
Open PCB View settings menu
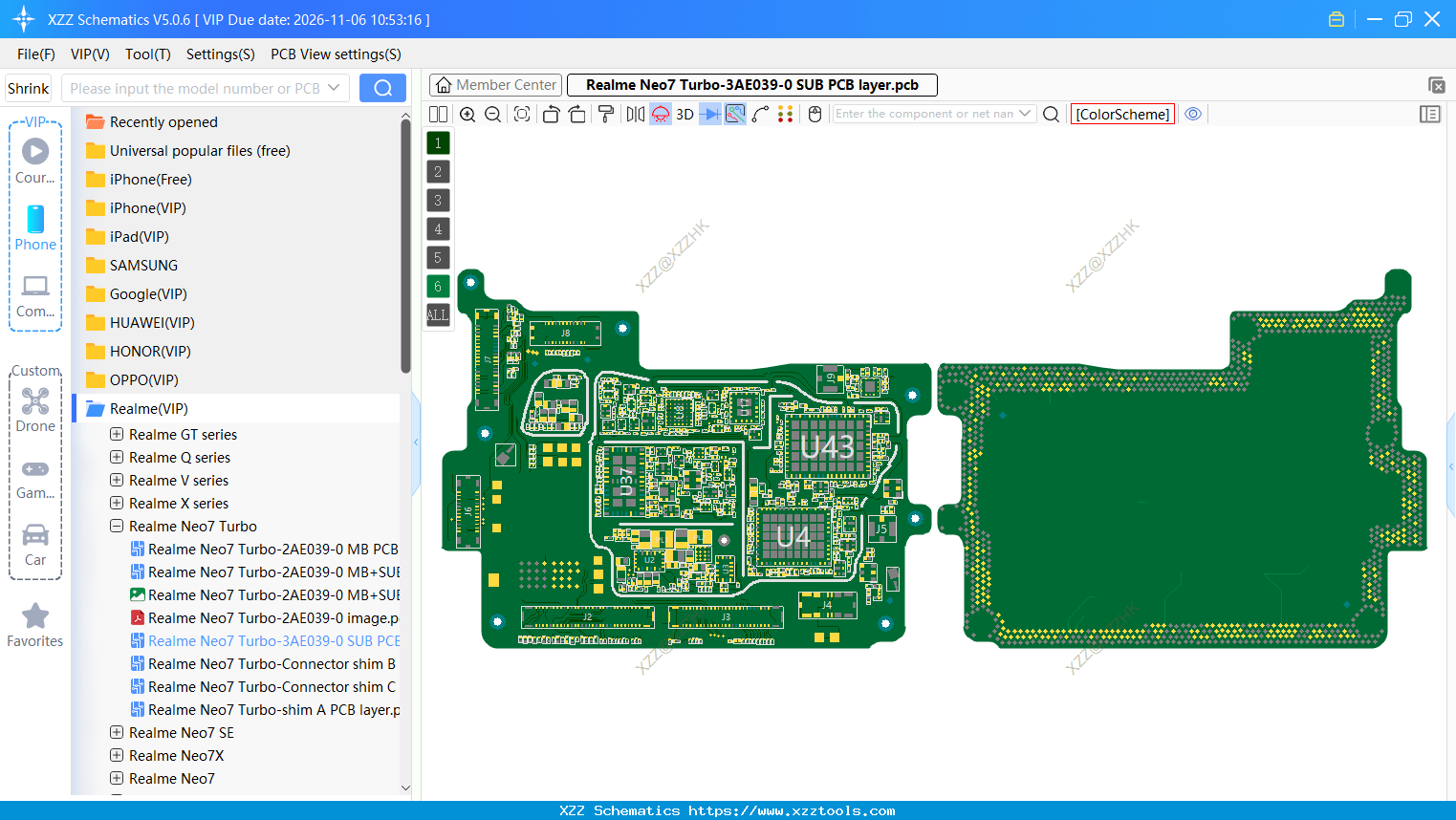(335, 54)
